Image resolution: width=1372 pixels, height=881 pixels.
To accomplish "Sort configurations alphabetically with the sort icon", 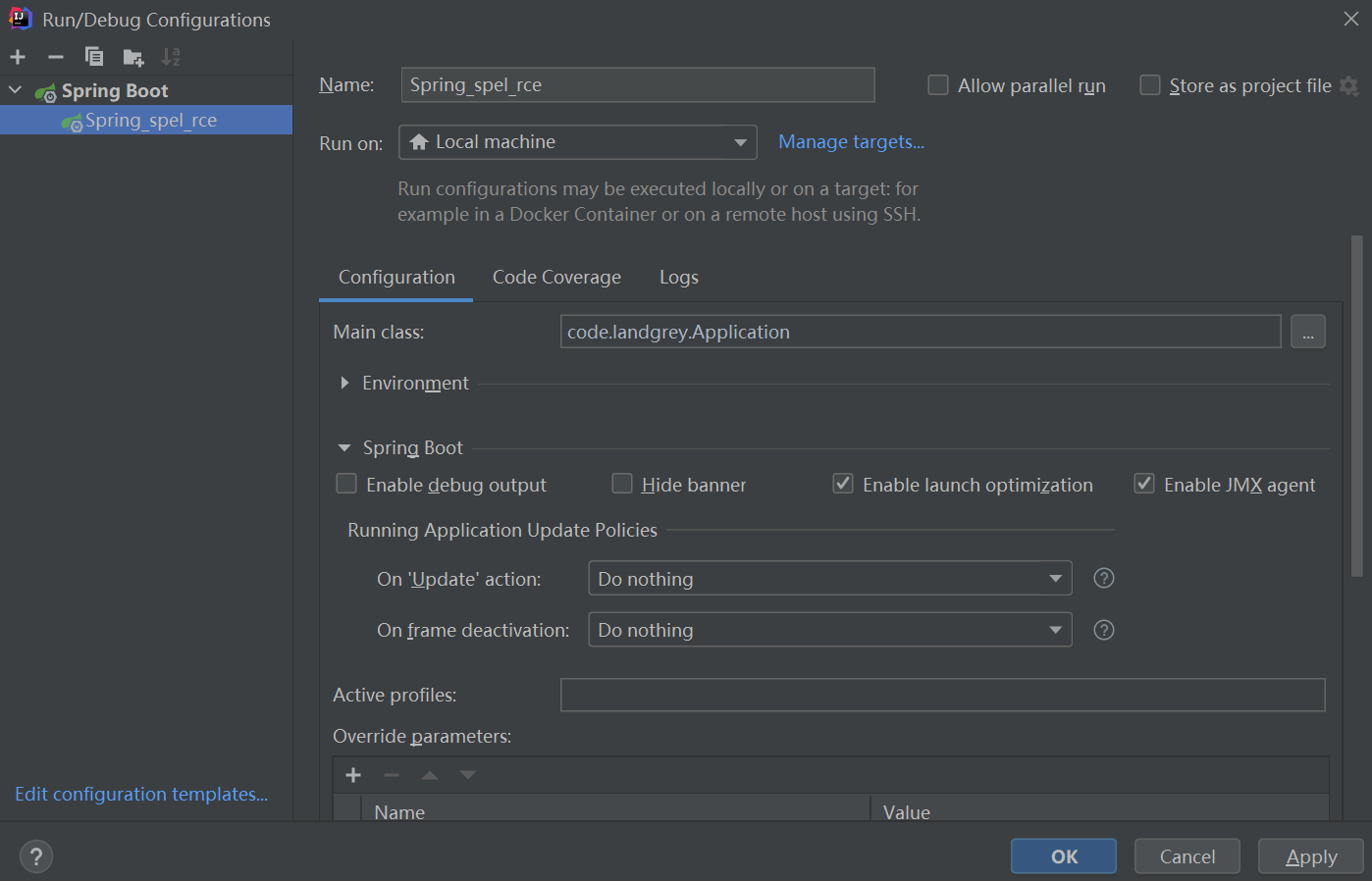I will pos(171,56).
